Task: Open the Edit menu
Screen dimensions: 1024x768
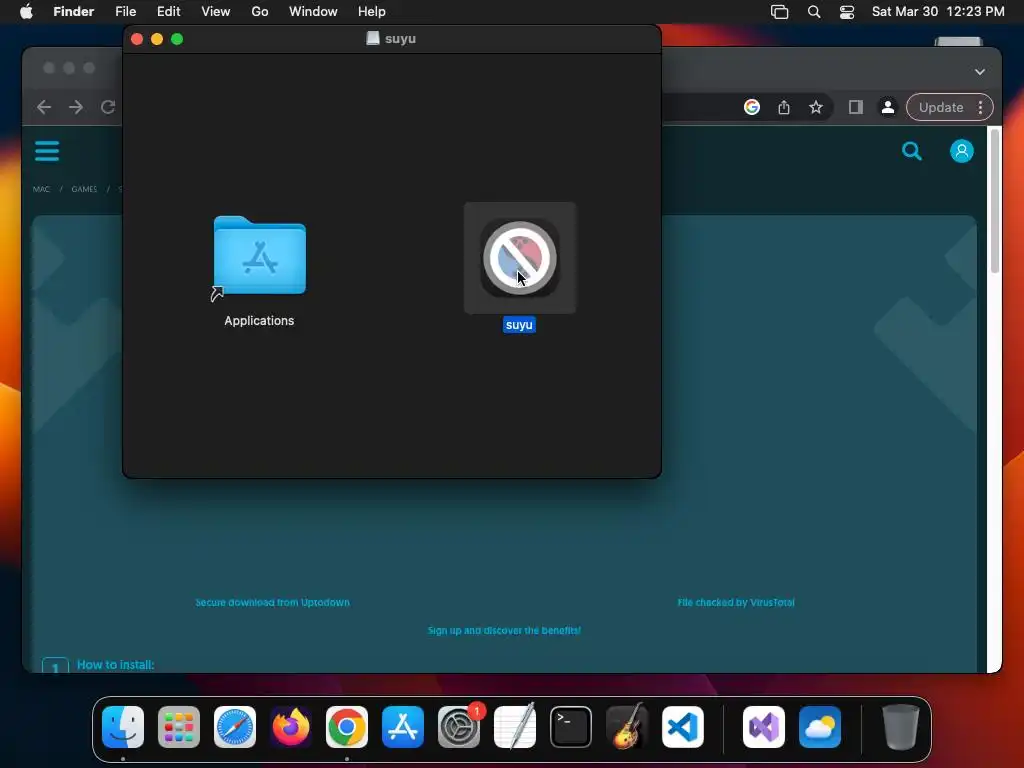Action: [x=168, y=12]
